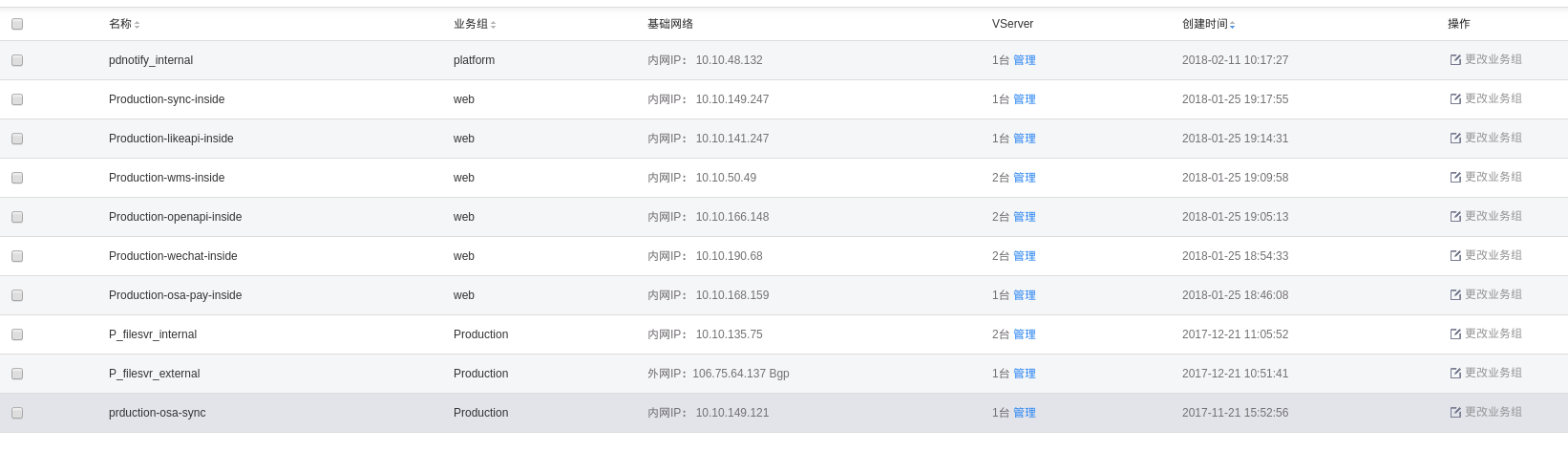Click edit icon in Production-likeapi-inside row
The height and width of the screenshot is (473, 1568).
1455,139
